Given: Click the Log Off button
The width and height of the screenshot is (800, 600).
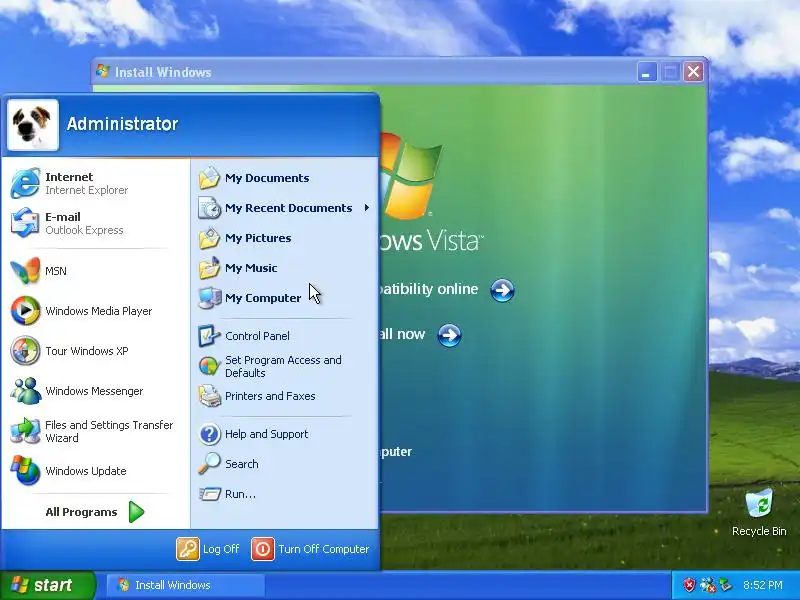Looking at the screenshot, I should tap(208, 549).
